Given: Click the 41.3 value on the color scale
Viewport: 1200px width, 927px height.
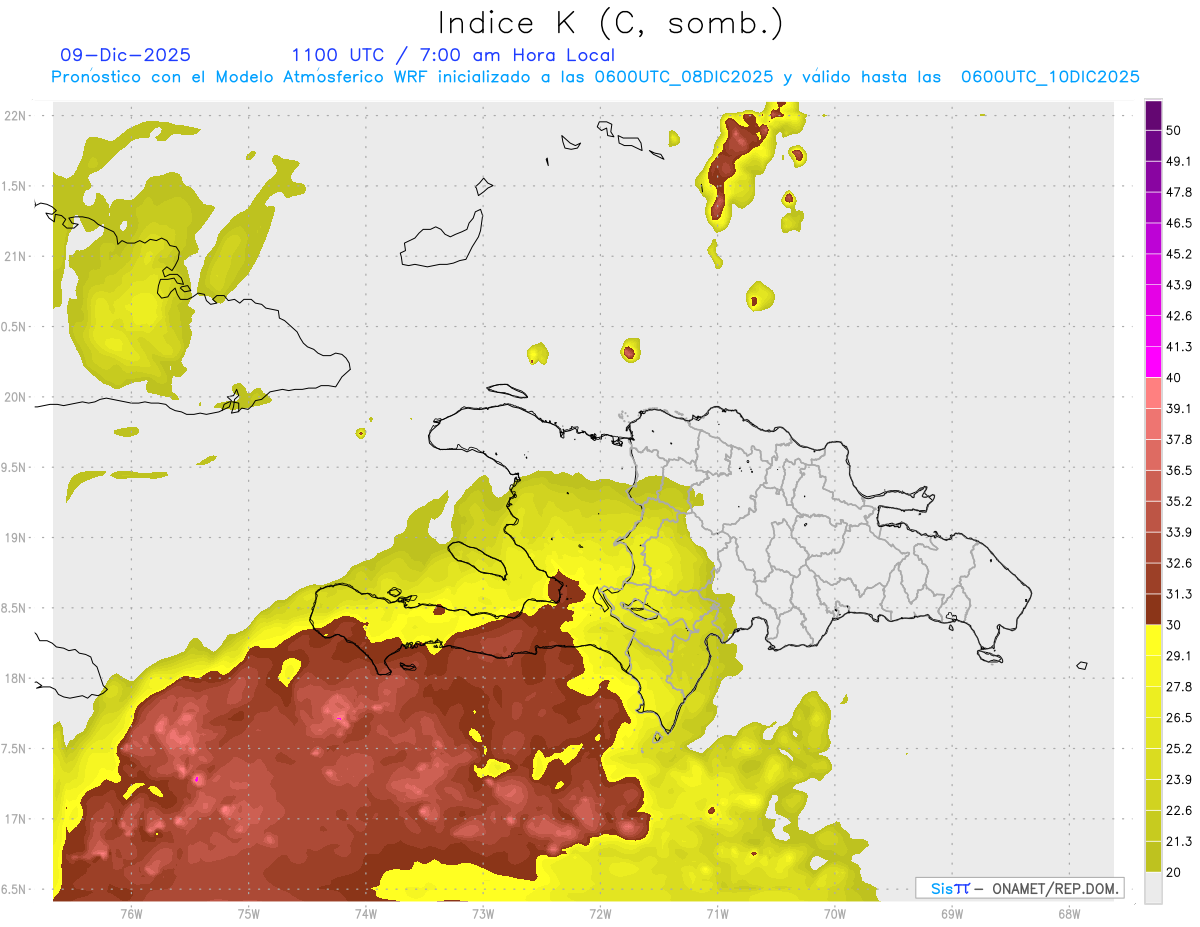Looking at the screenshot, I should pyautogui.click(x=1178, y=347).
